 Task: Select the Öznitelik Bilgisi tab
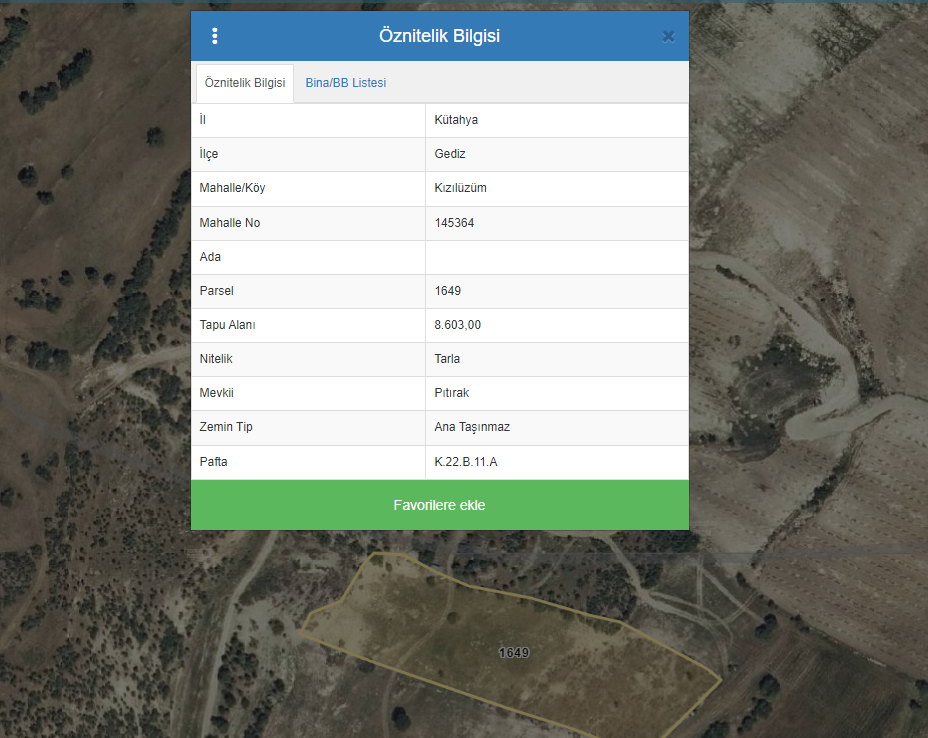[x=245, y=83]
